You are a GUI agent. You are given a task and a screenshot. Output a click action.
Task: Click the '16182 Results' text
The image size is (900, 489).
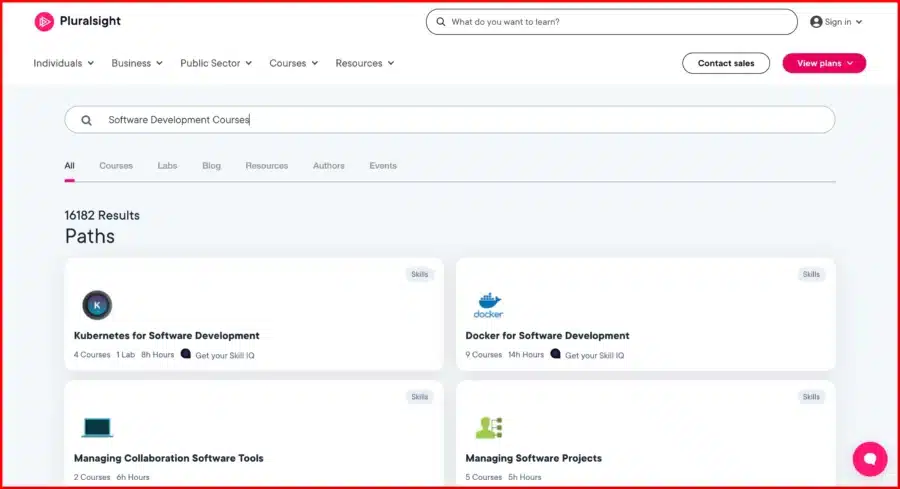pyautogui.click(x=102, y=215)
